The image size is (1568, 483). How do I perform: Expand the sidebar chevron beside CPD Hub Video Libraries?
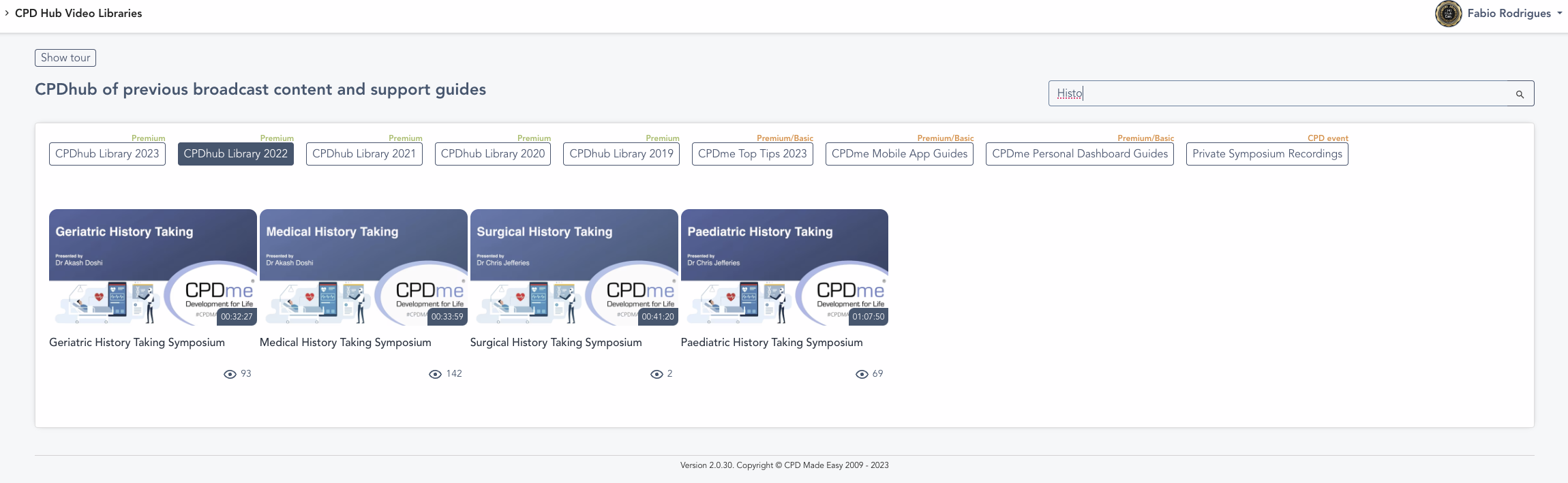(x=7, y=13)
